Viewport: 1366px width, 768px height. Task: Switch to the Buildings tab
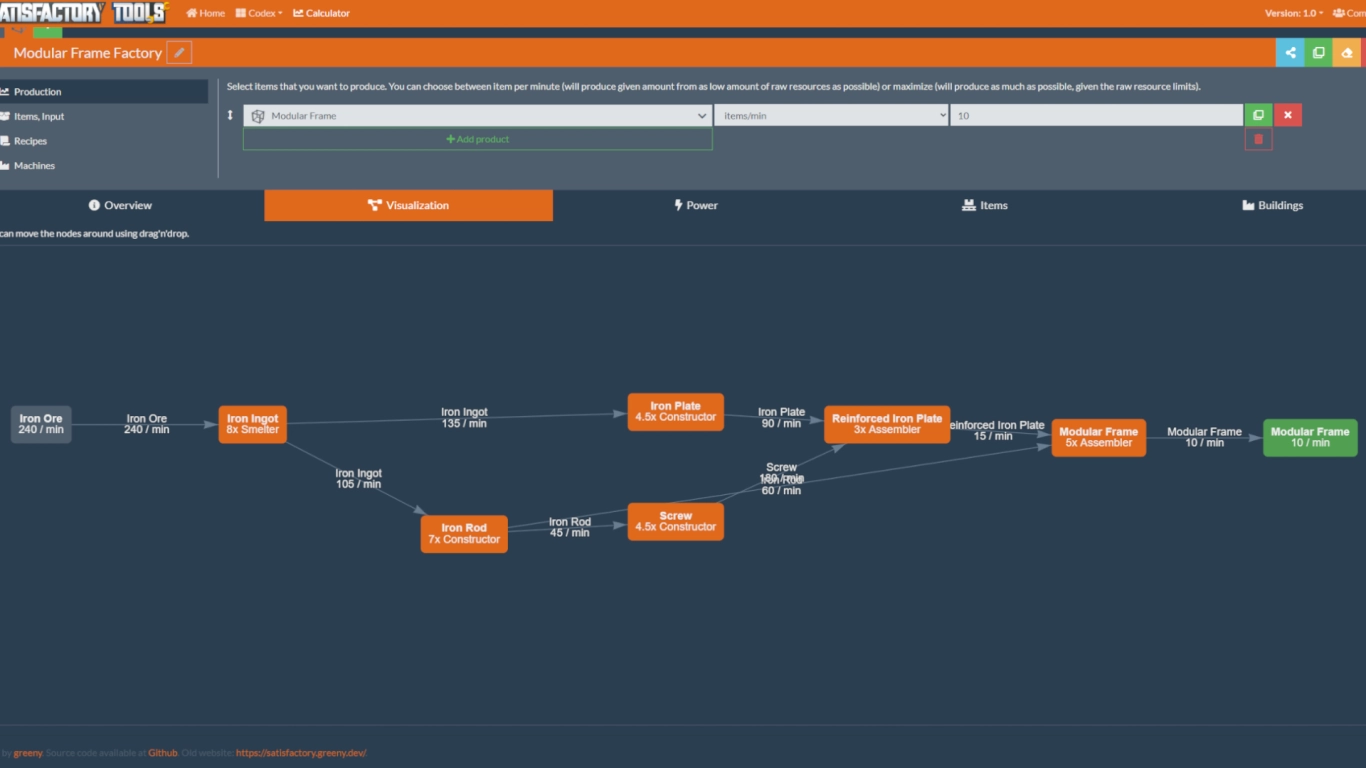click(x=1272, y=205)
